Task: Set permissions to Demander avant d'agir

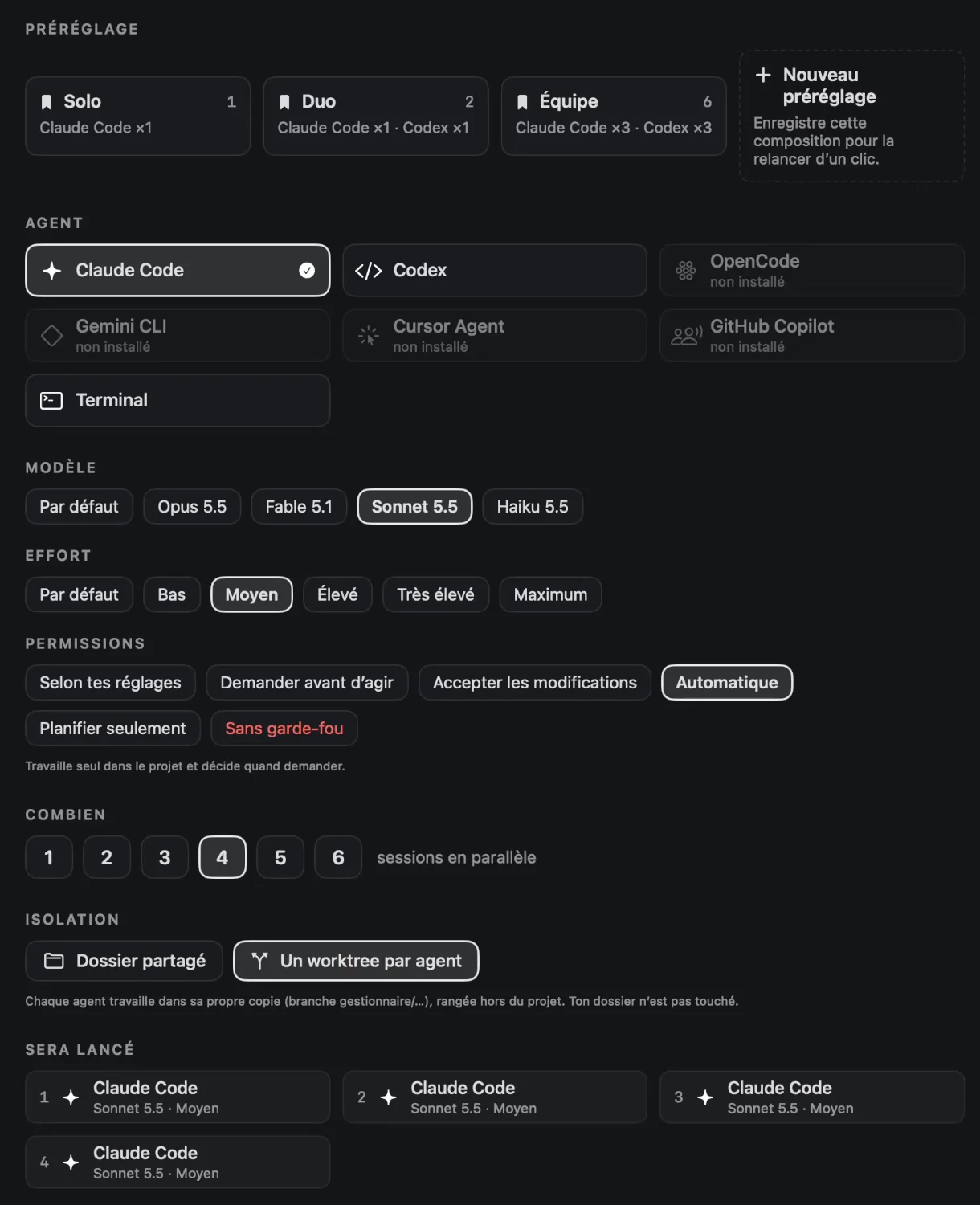Action: tap(307, 683)
